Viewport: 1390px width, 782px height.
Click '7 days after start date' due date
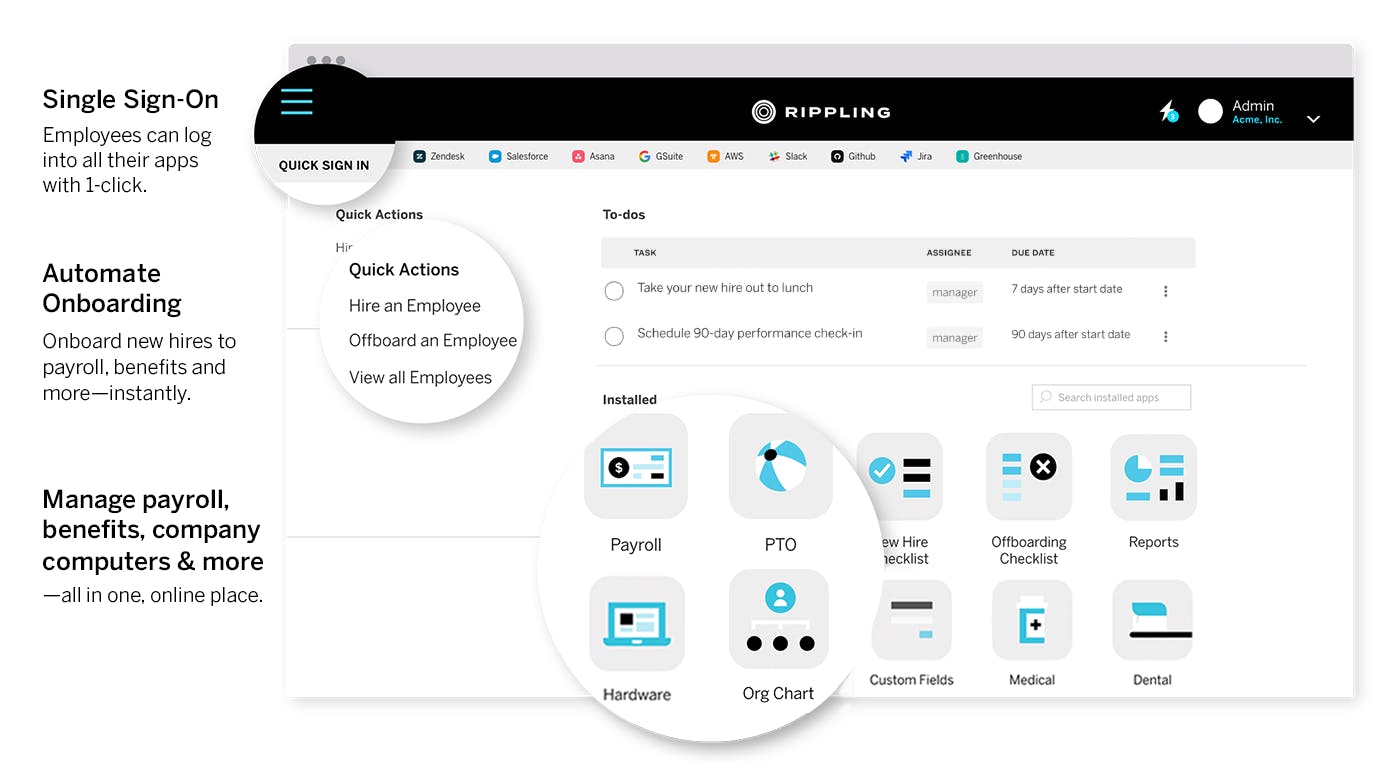[x=1067, y=289]
